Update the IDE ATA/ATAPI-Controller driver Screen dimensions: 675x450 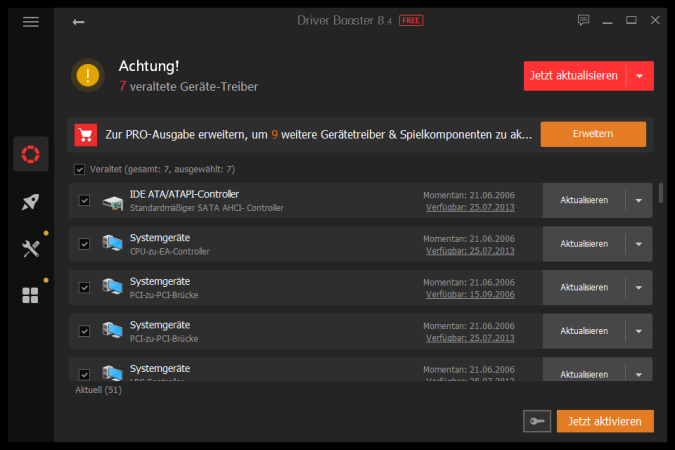click(584, 200)
